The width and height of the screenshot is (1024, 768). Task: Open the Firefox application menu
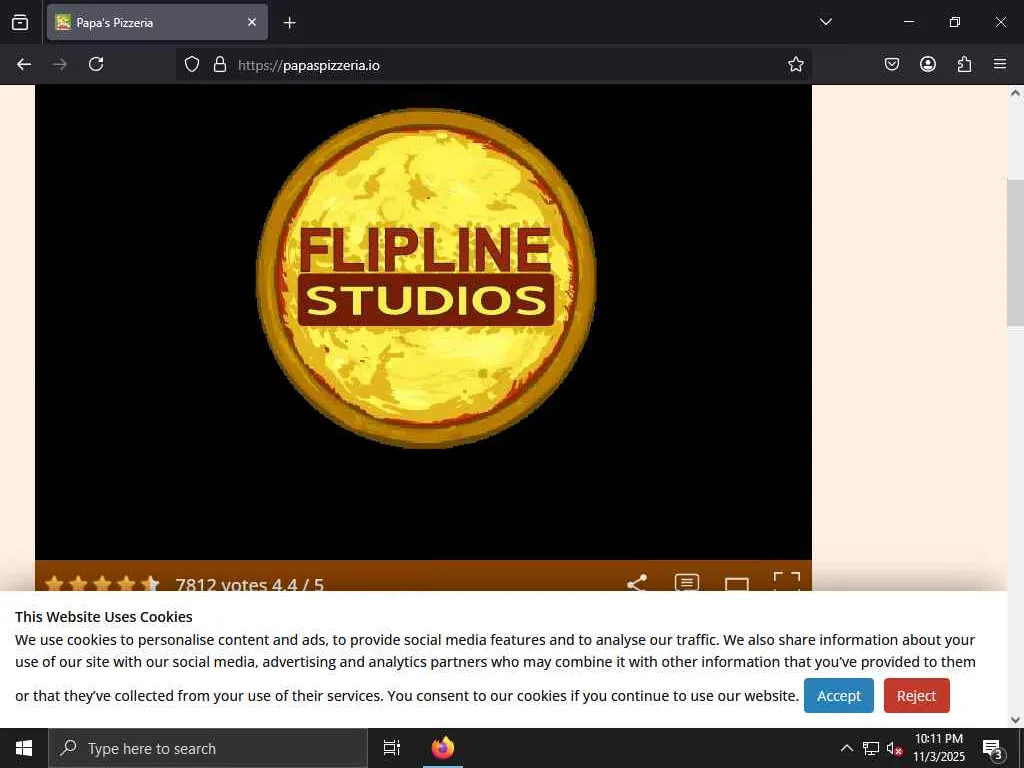(x=1000, y=64)
